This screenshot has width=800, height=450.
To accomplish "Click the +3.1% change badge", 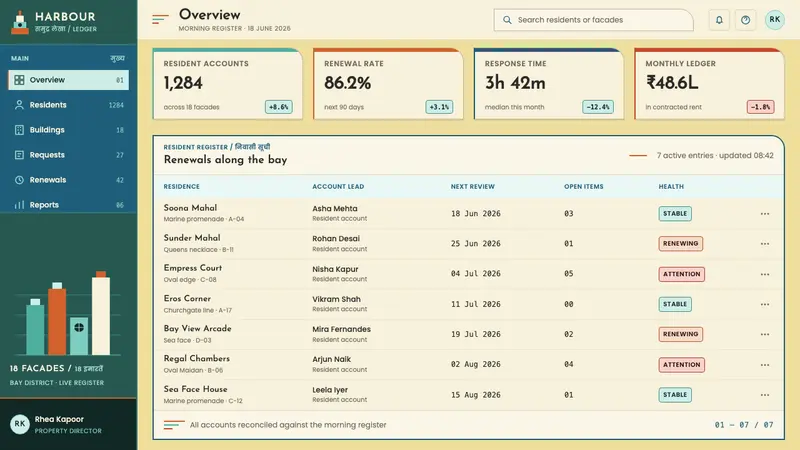I will tap(439, 107).
